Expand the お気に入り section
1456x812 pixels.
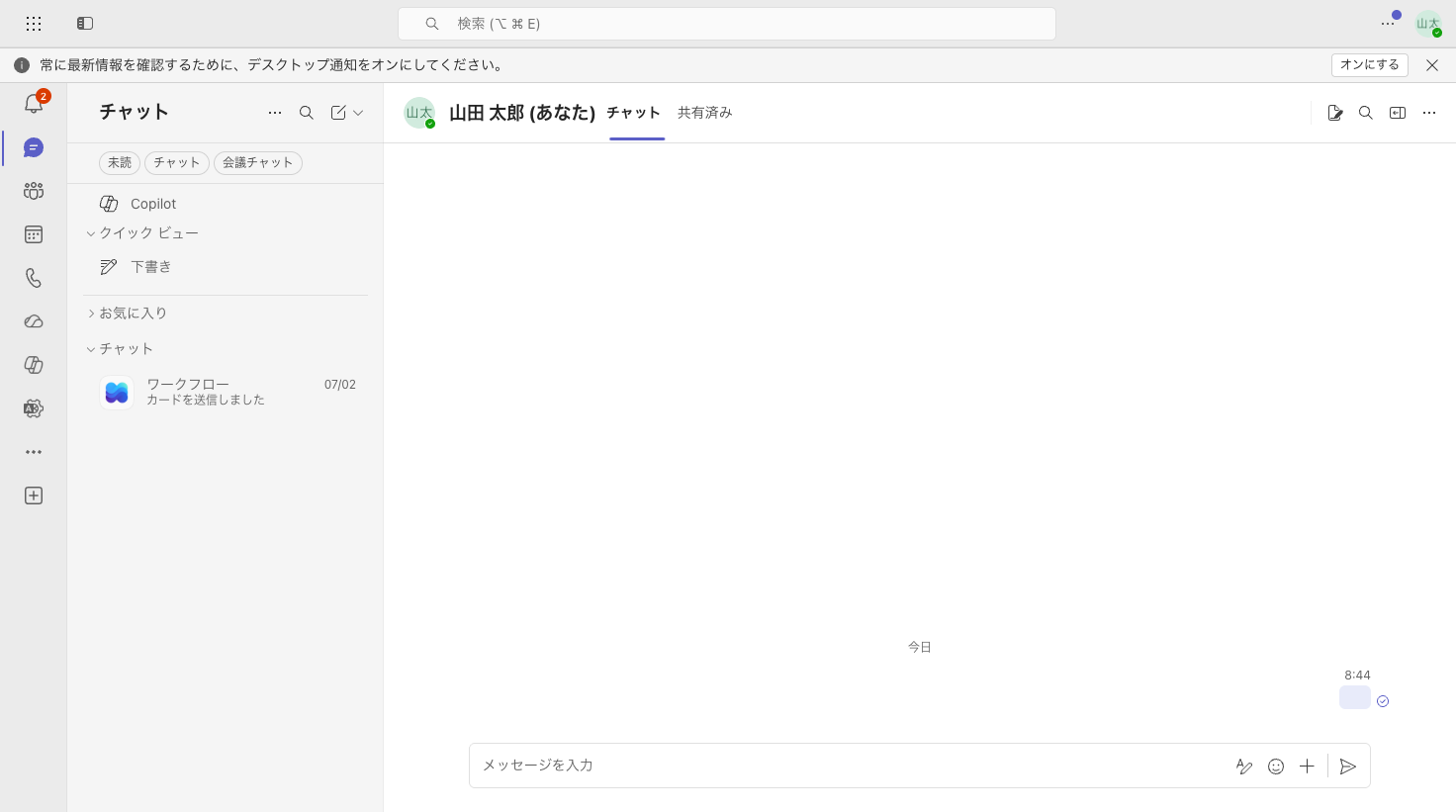pyautogui.click(x=129, y=314)
